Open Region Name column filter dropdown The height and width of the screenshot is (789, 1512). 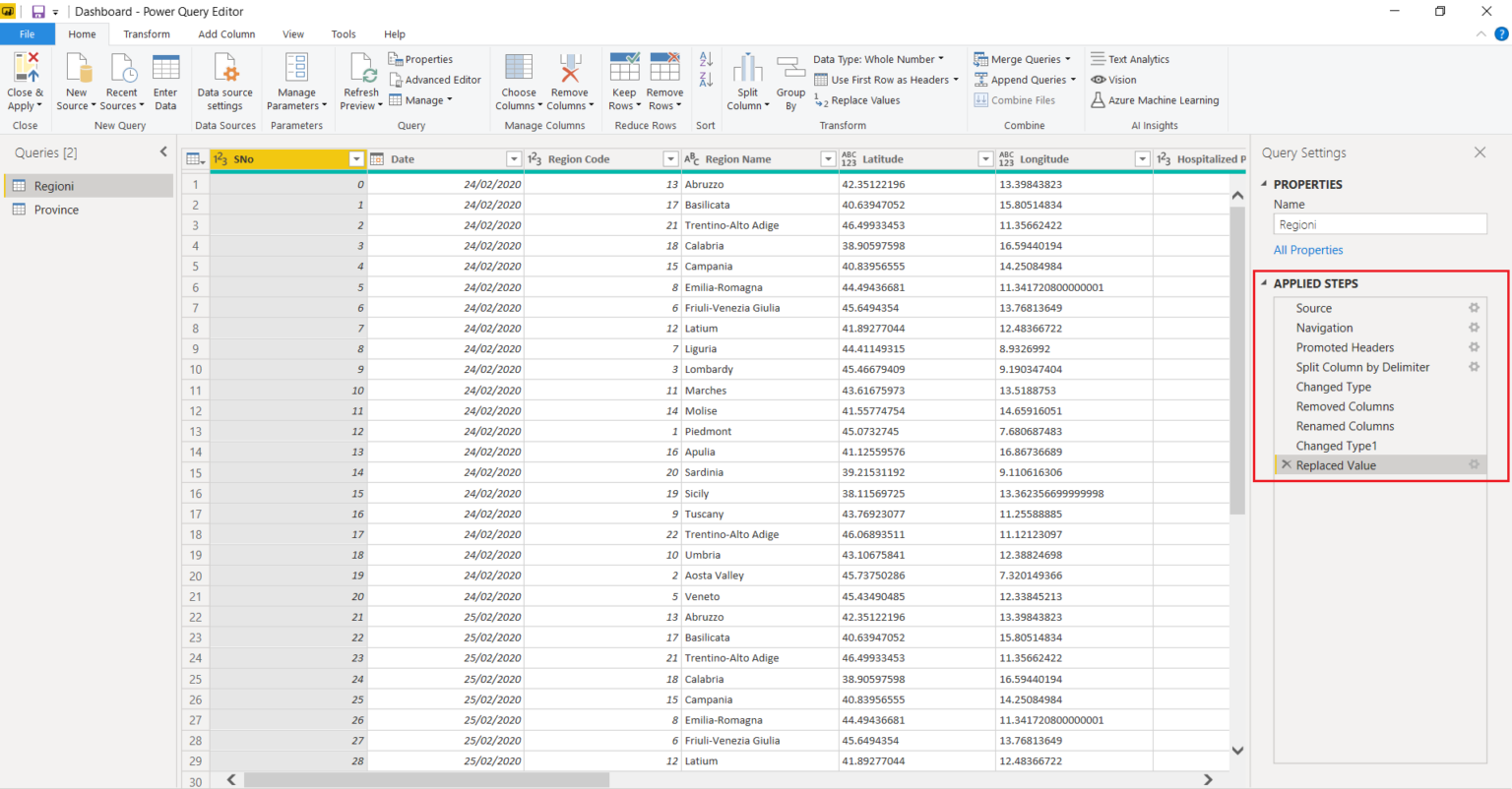pos(828,159)
